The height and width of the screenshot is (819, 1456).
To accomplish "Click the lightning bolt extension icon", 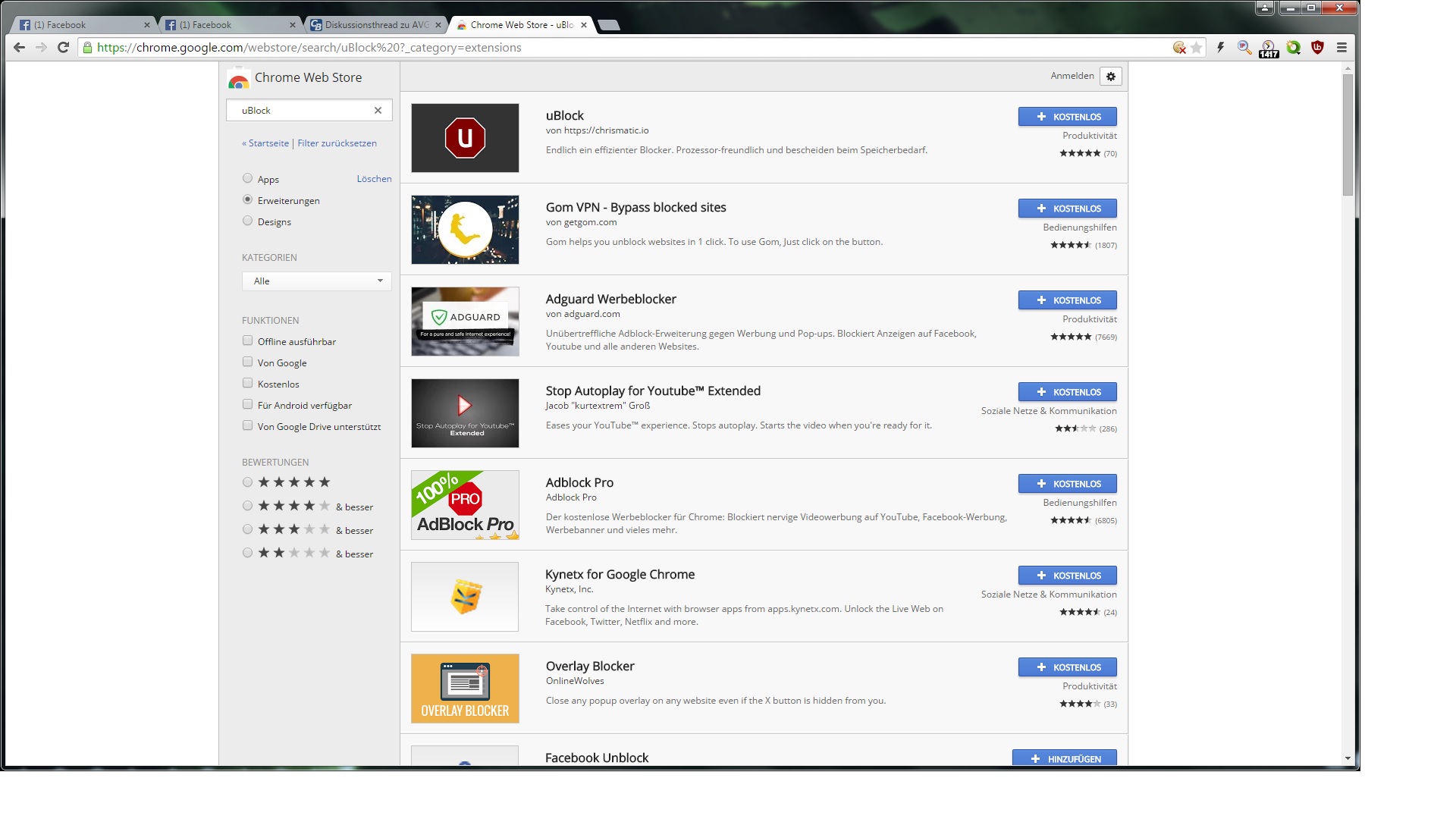I will pyautogui.click(x=1220, y=48).
